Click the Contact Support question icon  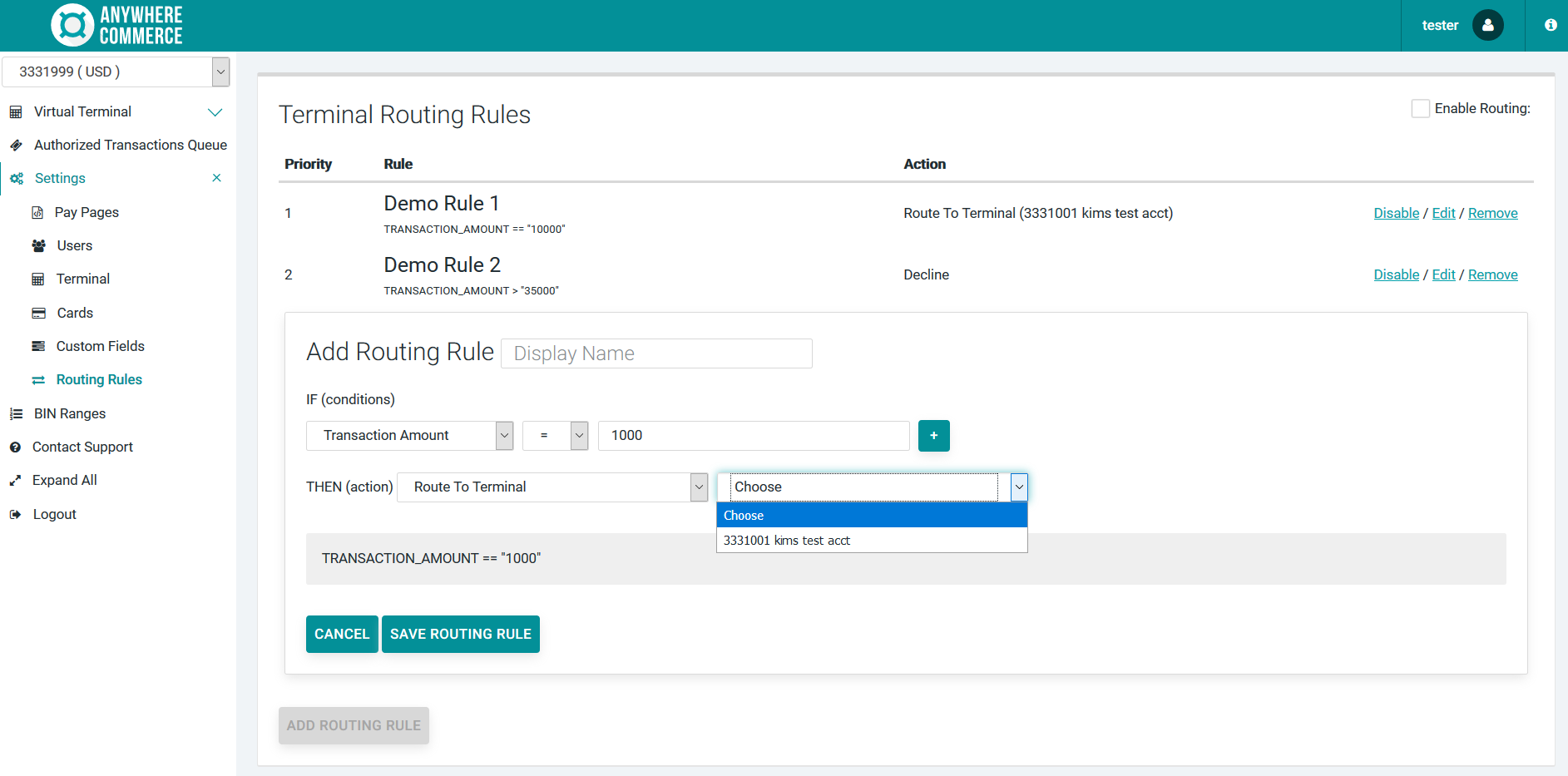(15, 447)
